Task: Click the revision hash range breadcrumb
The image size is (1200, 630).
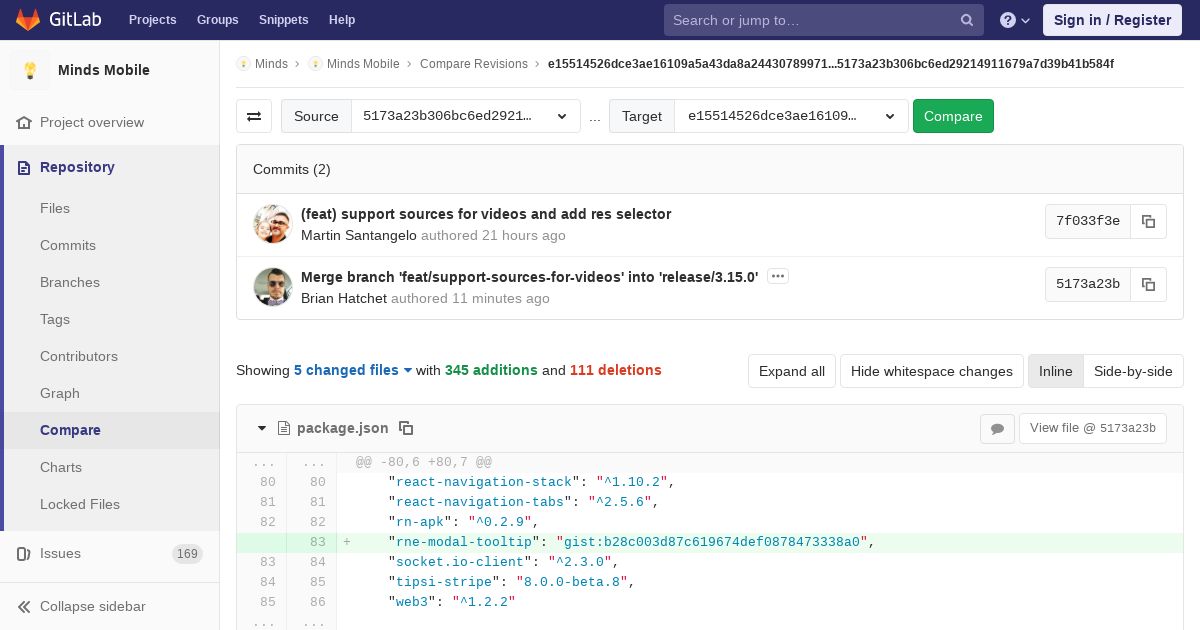Action: click(x=831, y=63)
